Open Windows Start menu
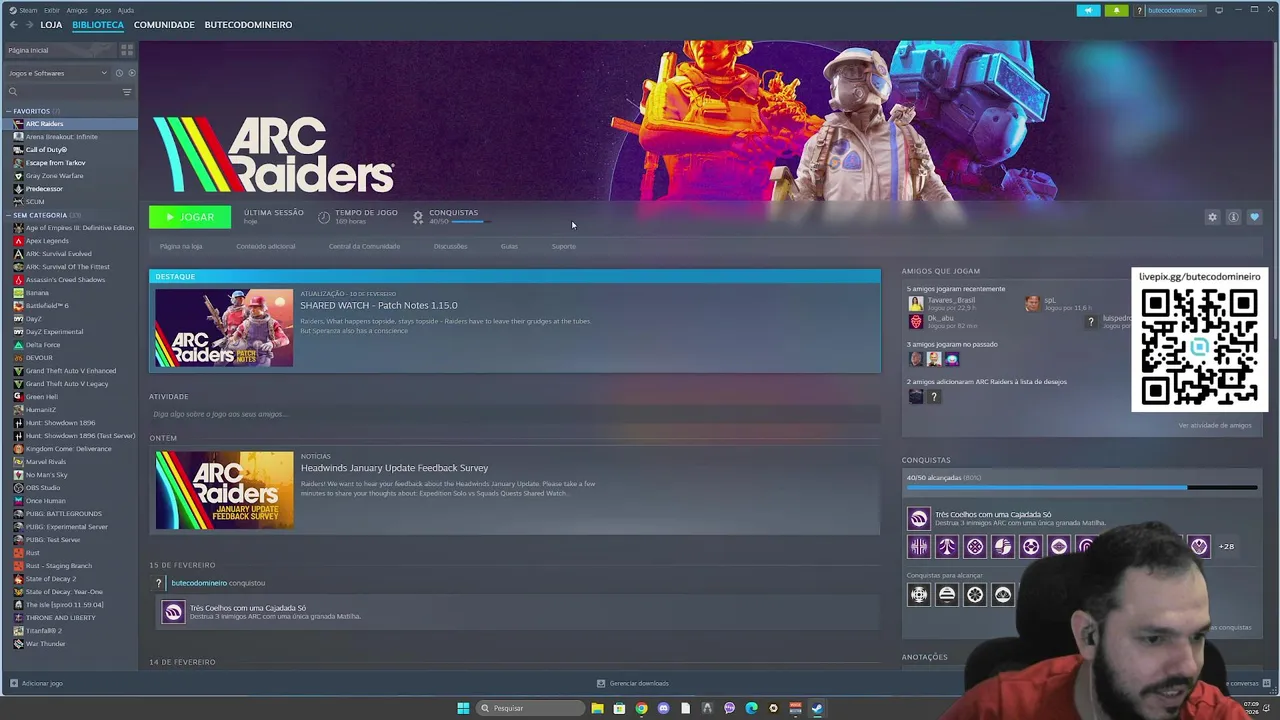The image size is (1280, 720). pos(463,708)
